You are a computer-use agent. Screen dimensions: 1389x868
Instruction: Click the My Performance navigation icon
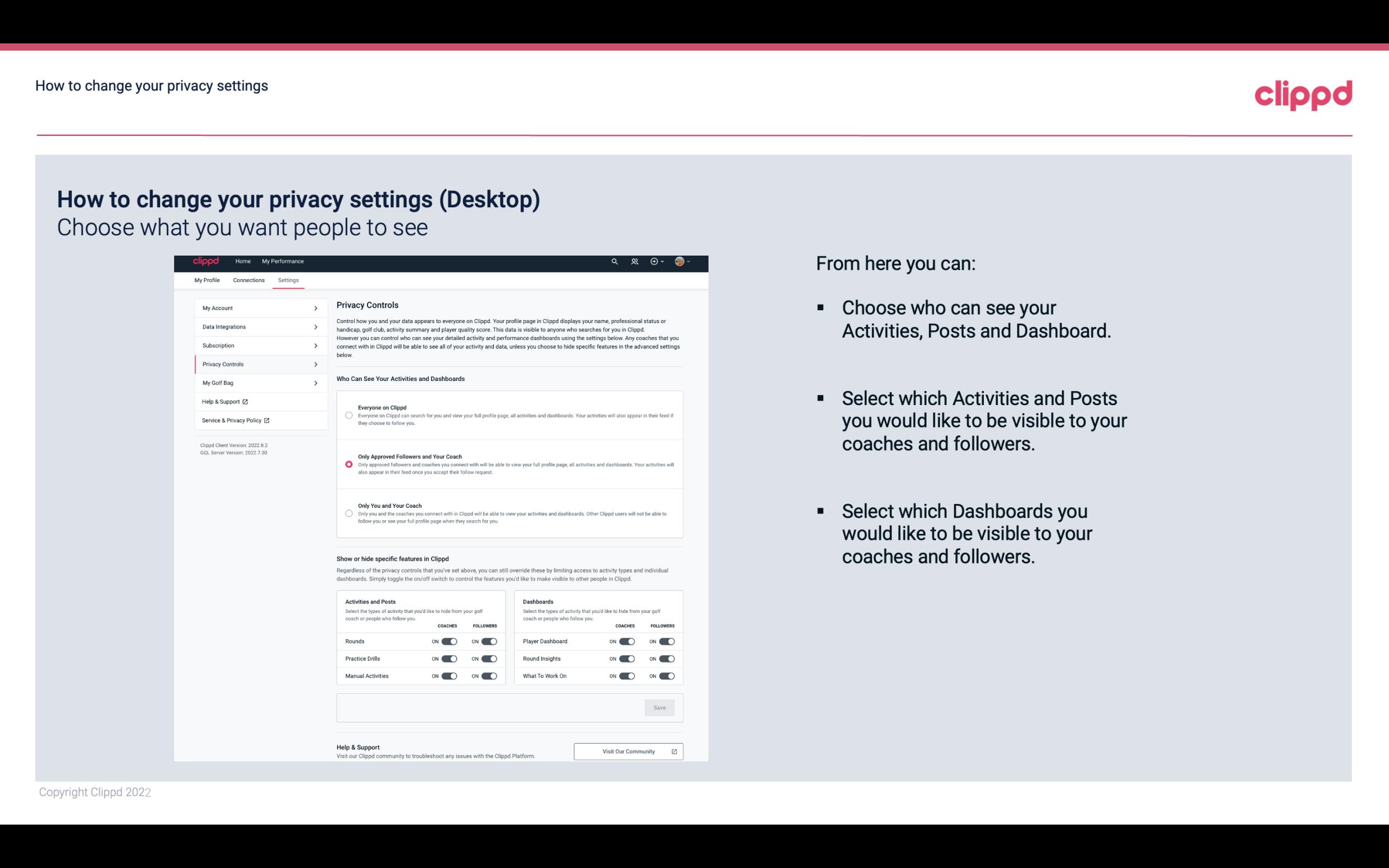click(283, 261)
